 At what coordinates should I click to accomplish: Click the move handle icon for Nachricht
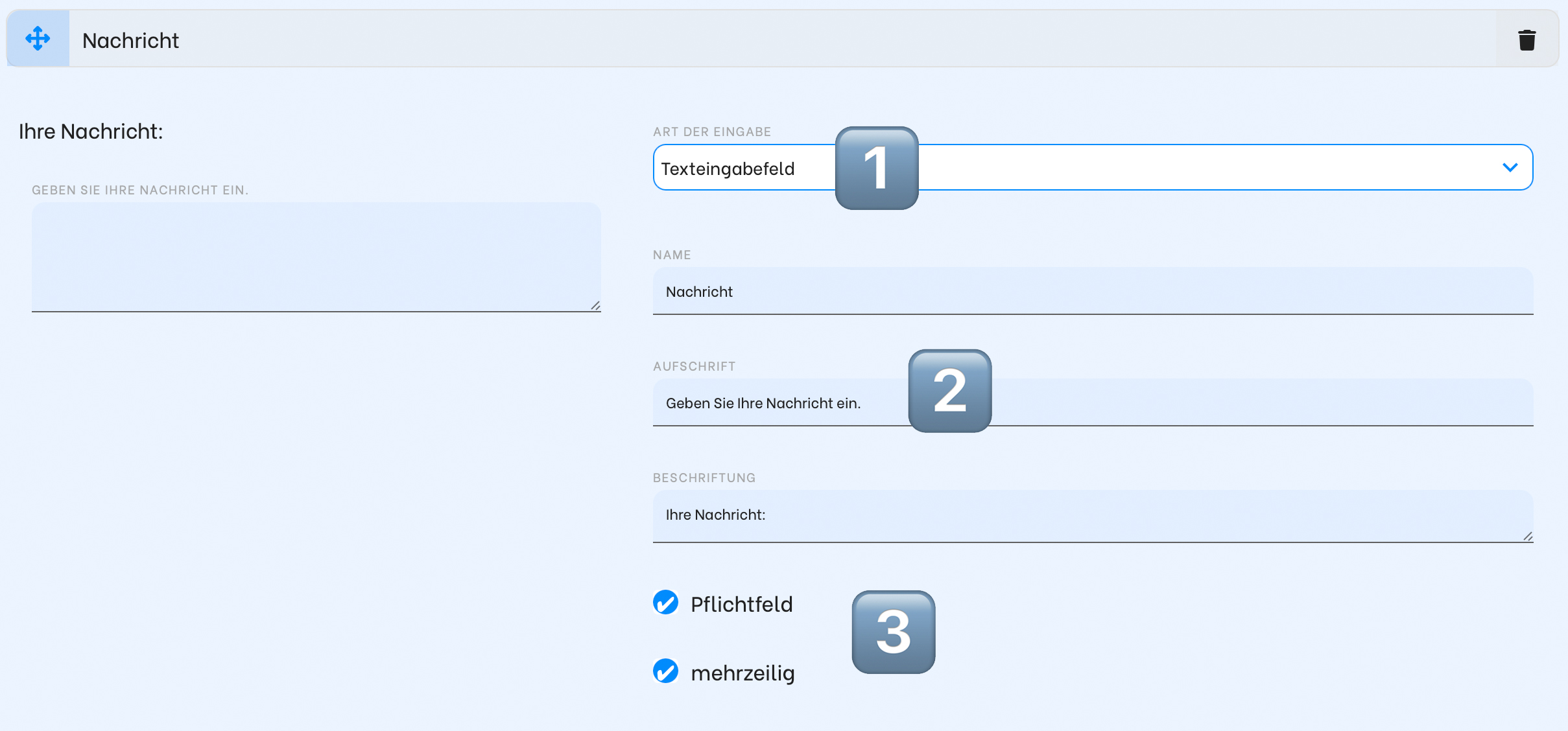[38, 39]
